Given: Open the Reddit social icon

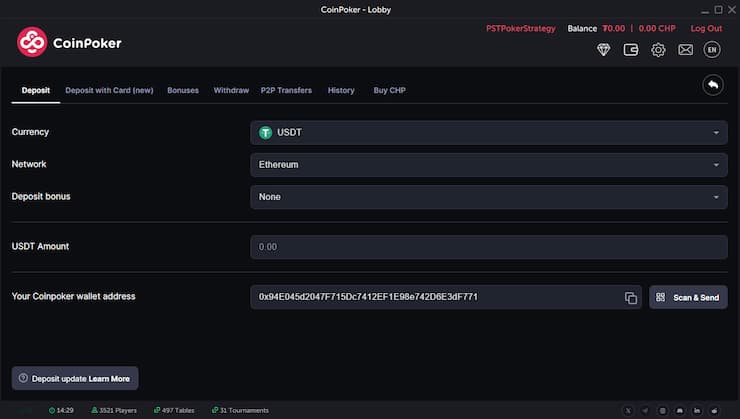Looking at the screenshot, I should [715, 411].
